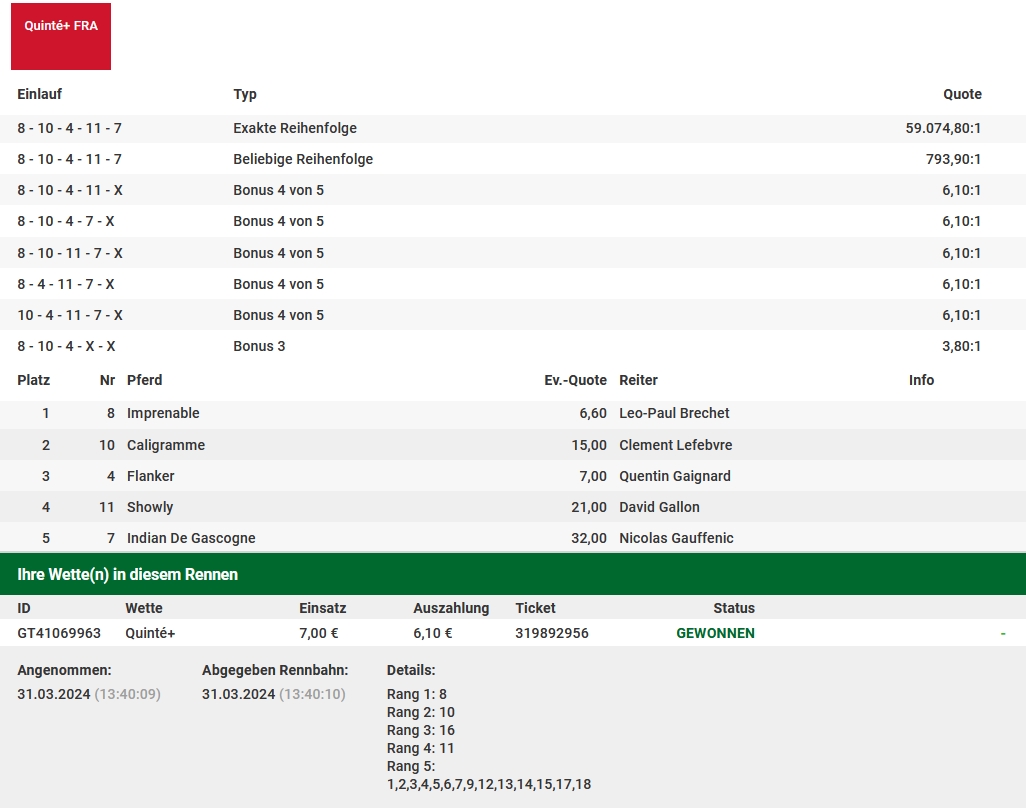Click rider Nicolas Gauffenic
The height and width of the screenshot is (811, 1026).
point(676,538)
